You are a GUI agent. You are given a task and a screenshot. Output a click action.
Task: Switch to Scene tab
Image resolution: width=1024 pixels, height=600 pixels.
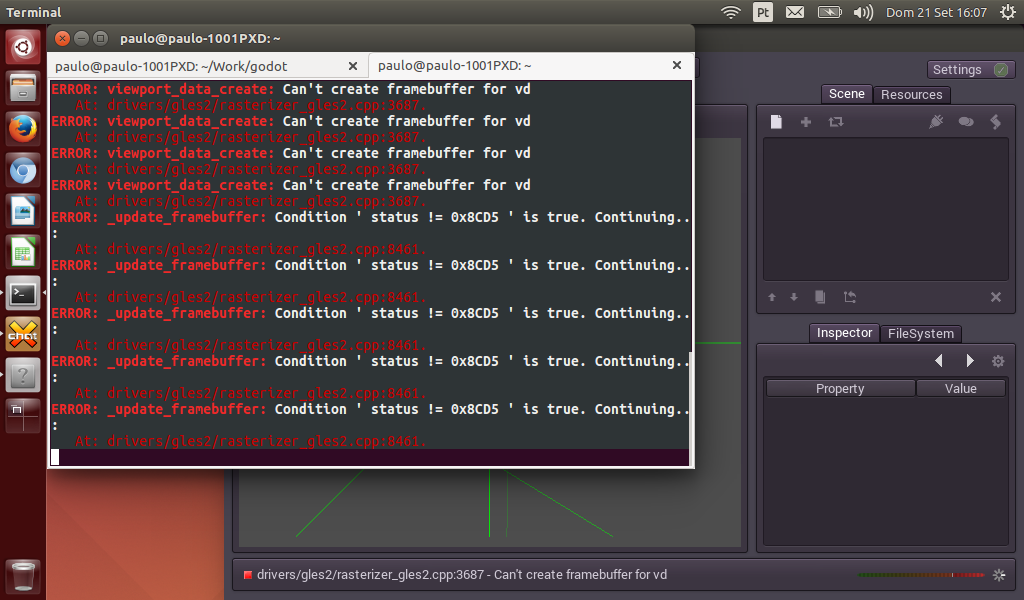pyautogui.click(x=846, y=94)
